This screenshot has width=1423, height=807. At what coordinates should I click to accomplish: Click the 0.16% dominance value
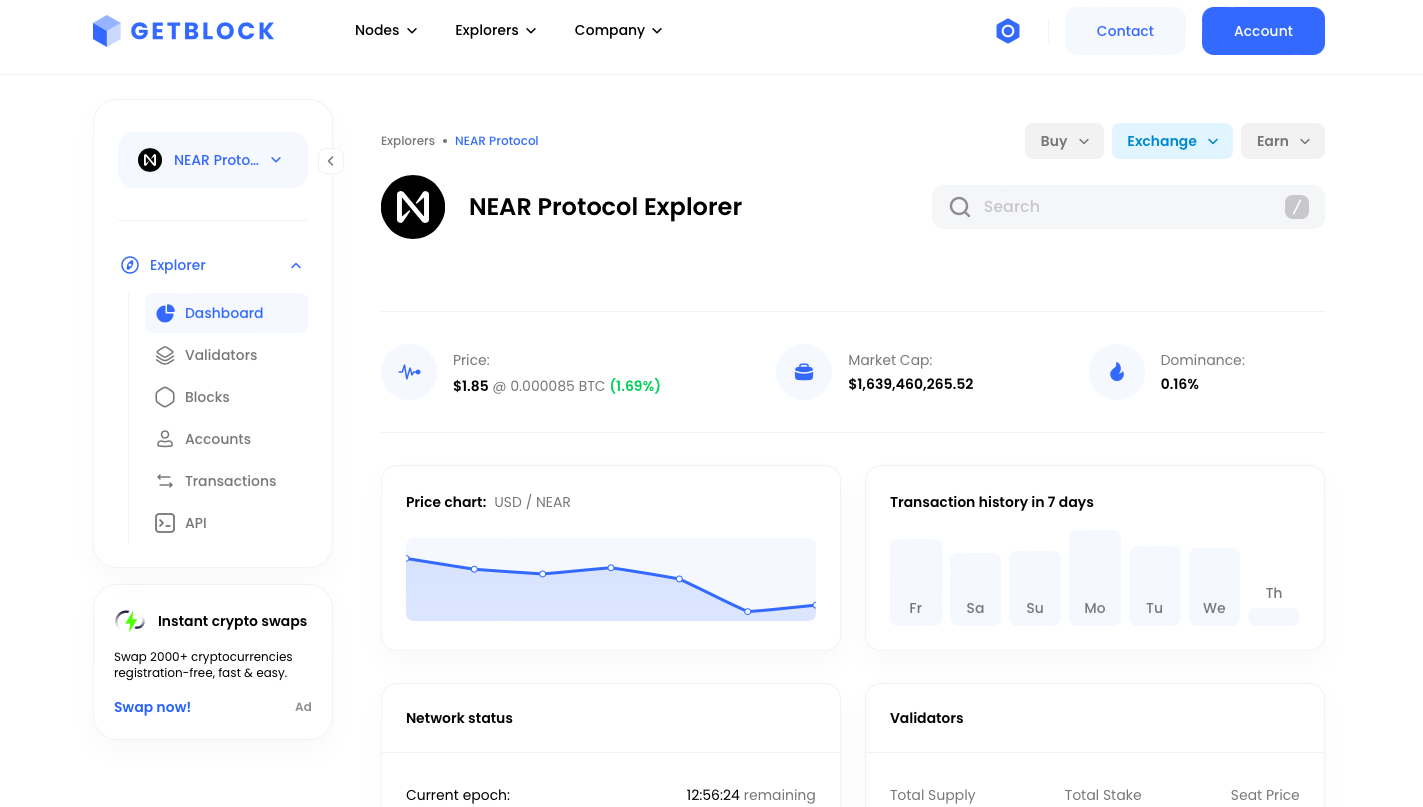tap(1180, 384)
